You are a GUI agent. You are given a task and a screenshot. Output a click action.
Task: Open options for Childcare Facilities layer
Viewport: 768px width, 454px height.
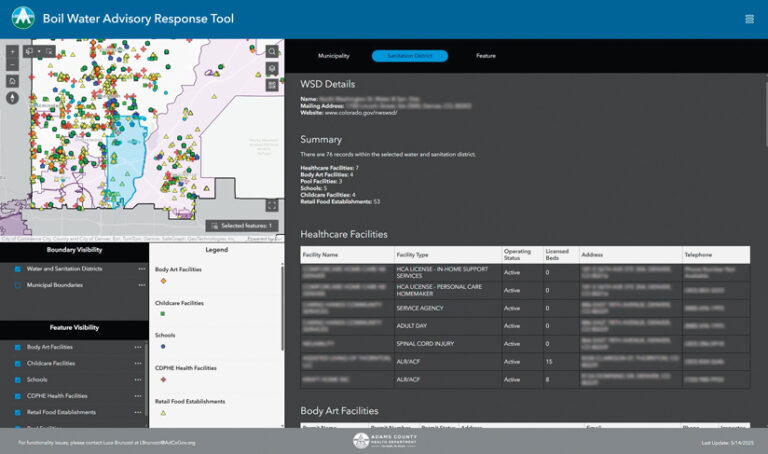point(138,363)
